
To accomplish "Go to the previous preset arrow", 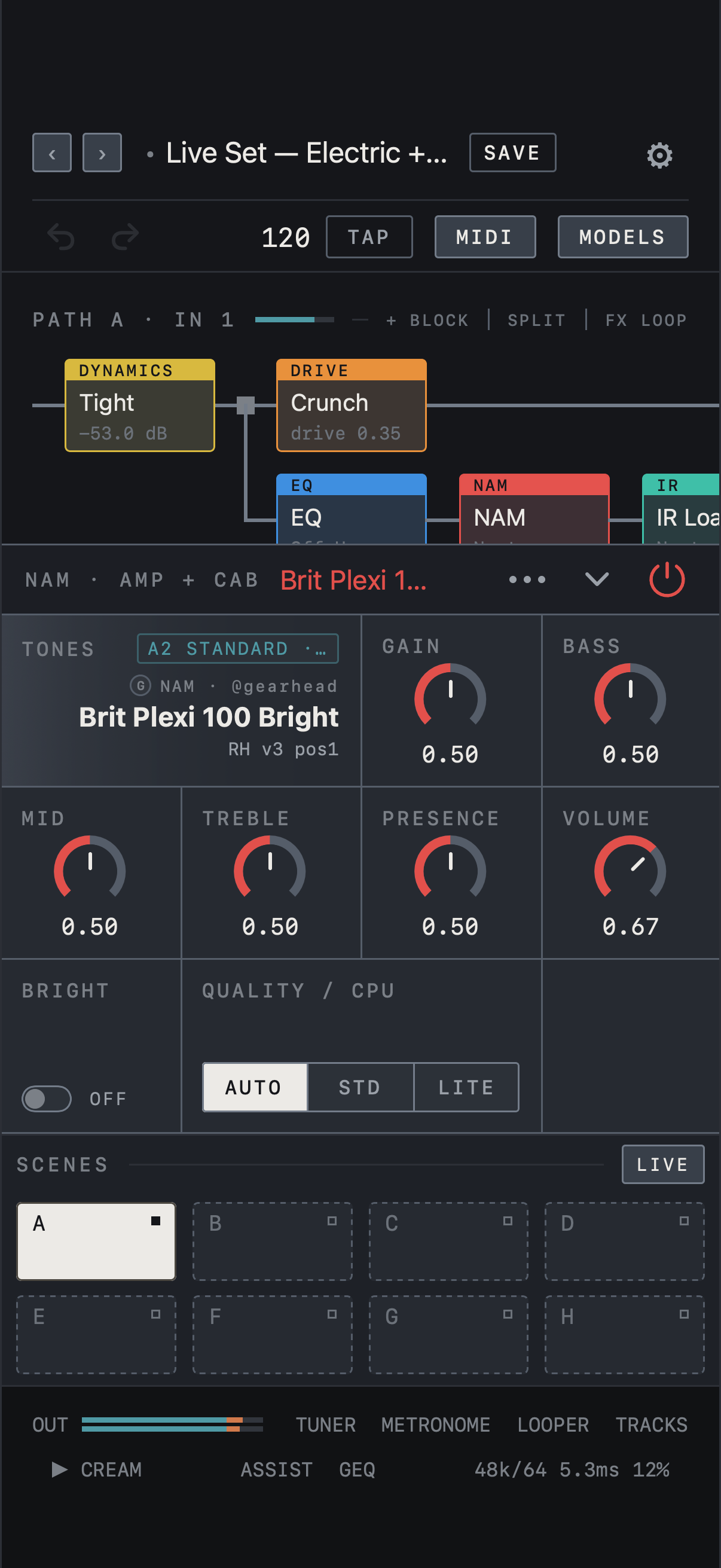I will [x=52, y=152].
